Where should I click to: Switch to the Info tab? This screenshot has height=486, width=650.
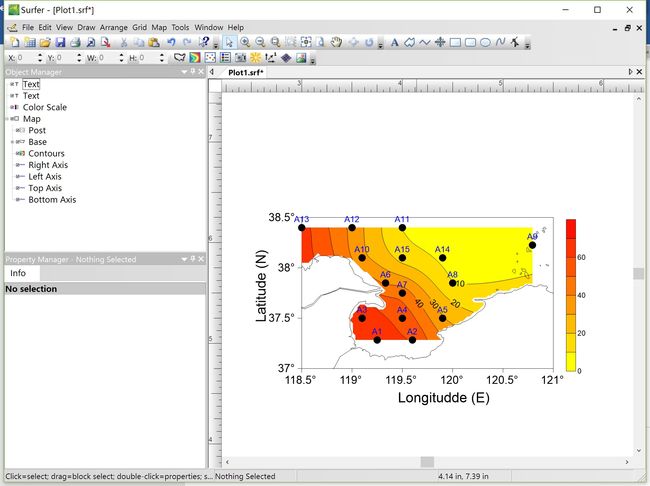point(18,273)
